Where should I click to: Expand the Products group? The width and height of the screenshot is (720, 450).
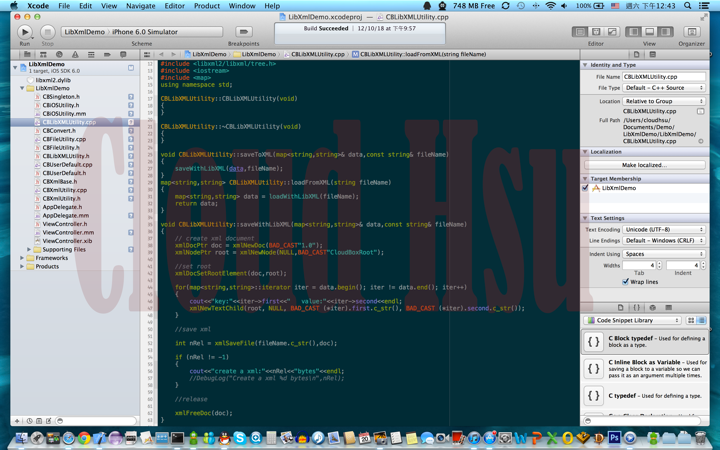tap(22, 266)
